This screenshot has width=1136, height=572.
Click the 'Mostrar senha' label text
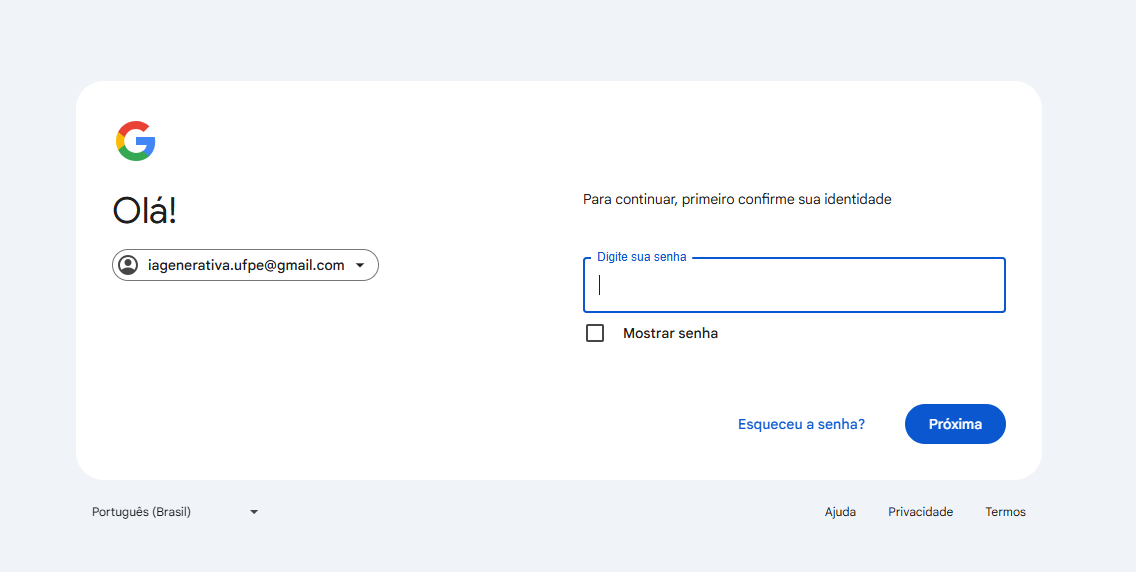point(670,334)
